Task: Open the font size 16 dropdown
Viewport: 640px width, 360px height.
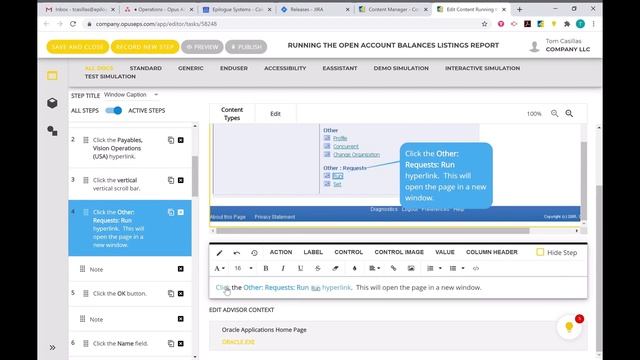Action: point(244,268)
